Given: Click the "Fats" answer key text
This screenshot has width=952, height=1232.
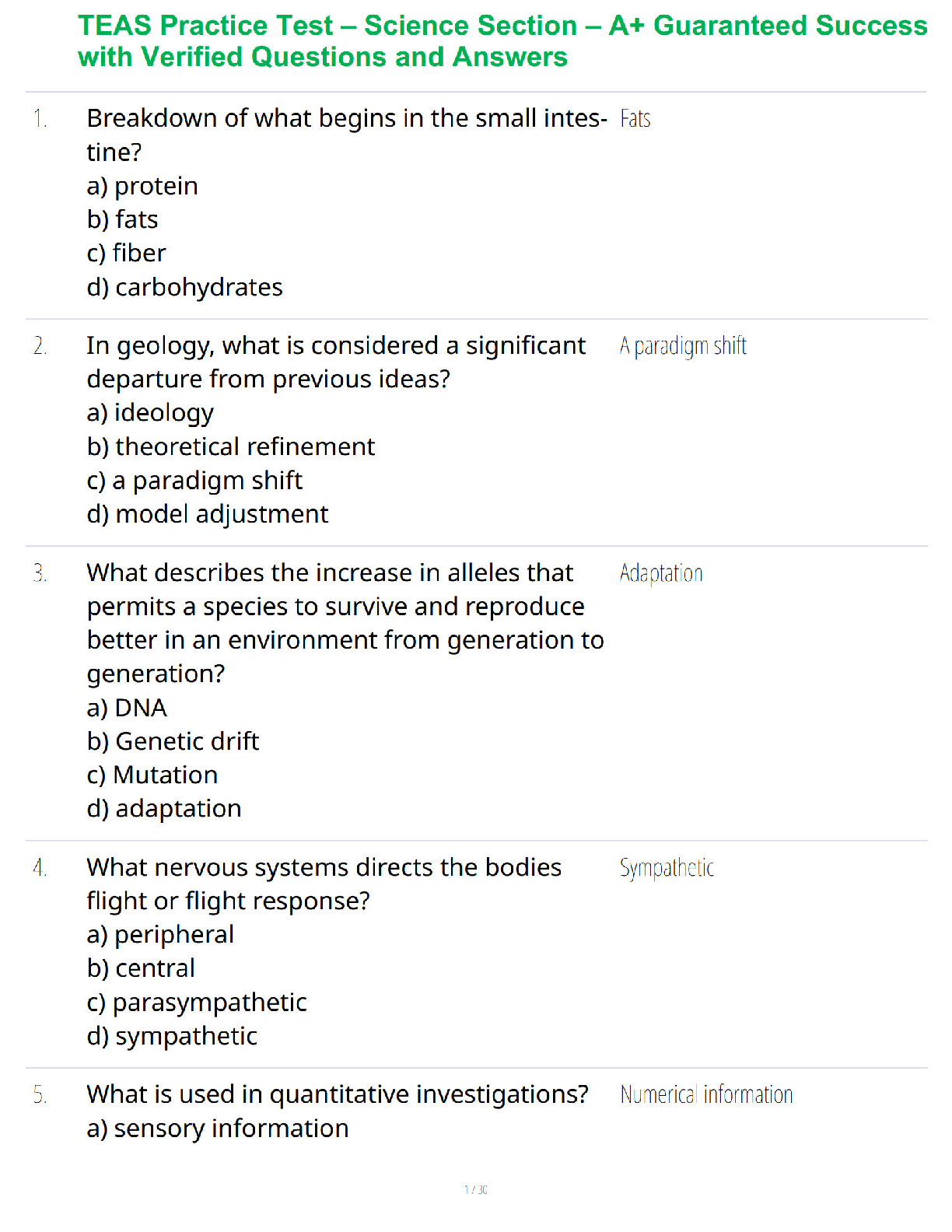Looking at the screenshot, I should point(635,119).
